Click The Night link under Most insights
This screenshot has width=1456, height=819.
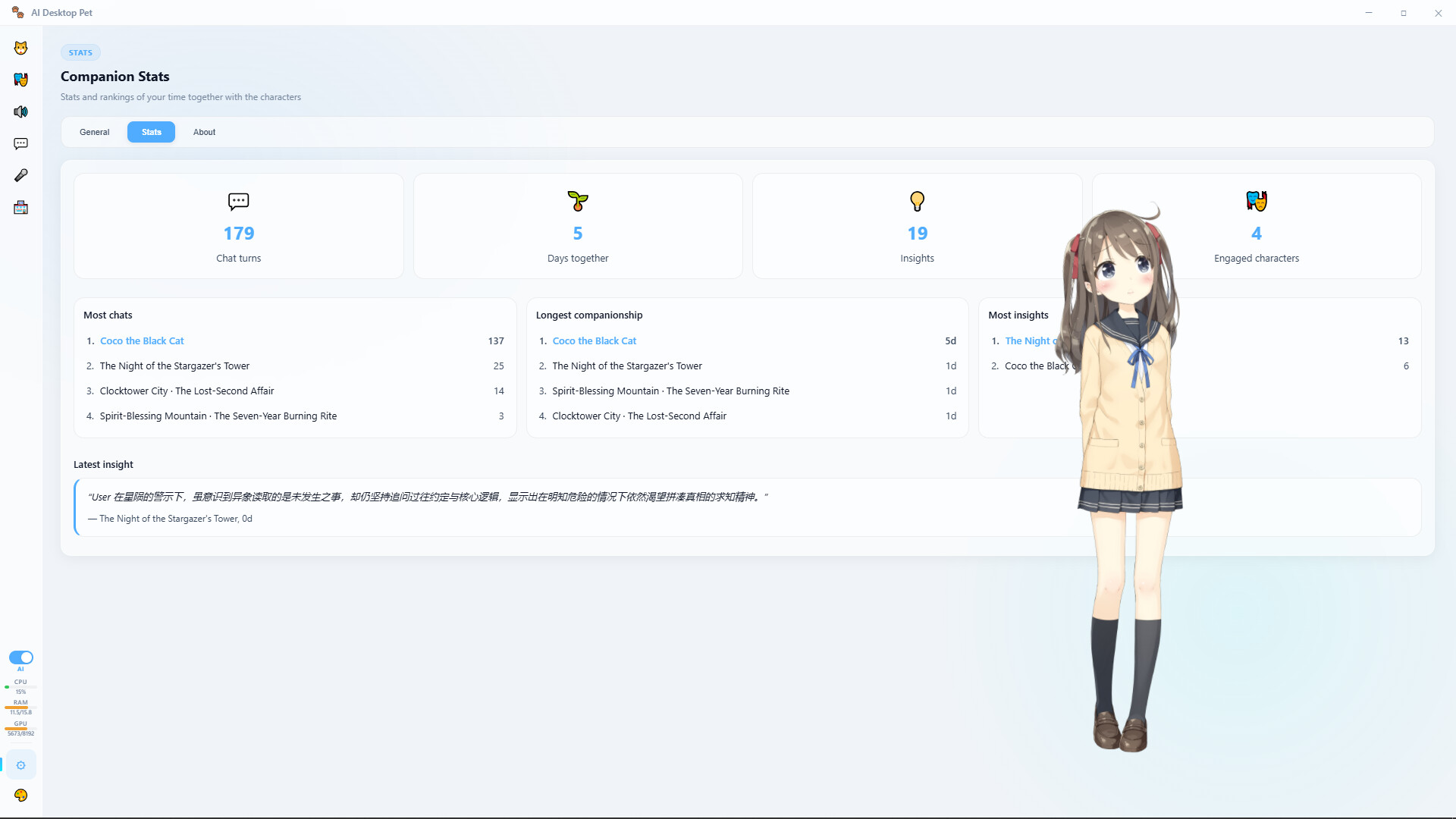point(1027,341)
